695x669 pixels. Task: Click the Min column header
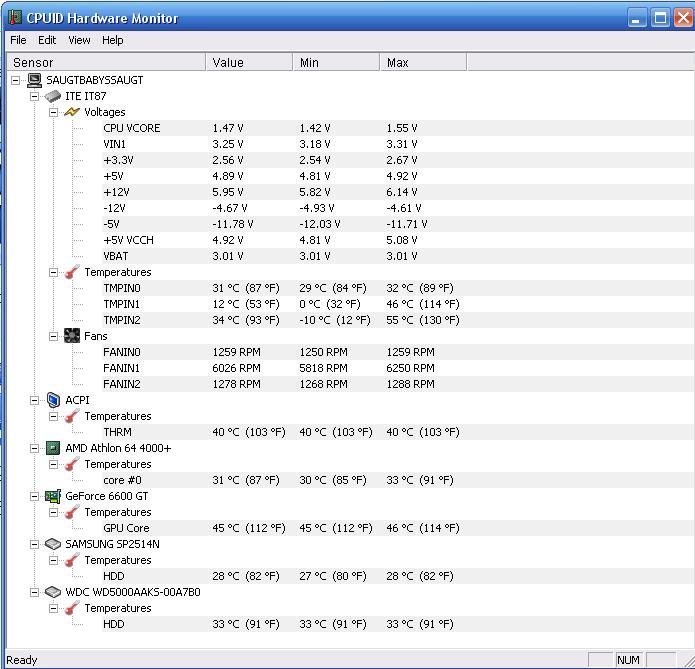coord(336,62)
